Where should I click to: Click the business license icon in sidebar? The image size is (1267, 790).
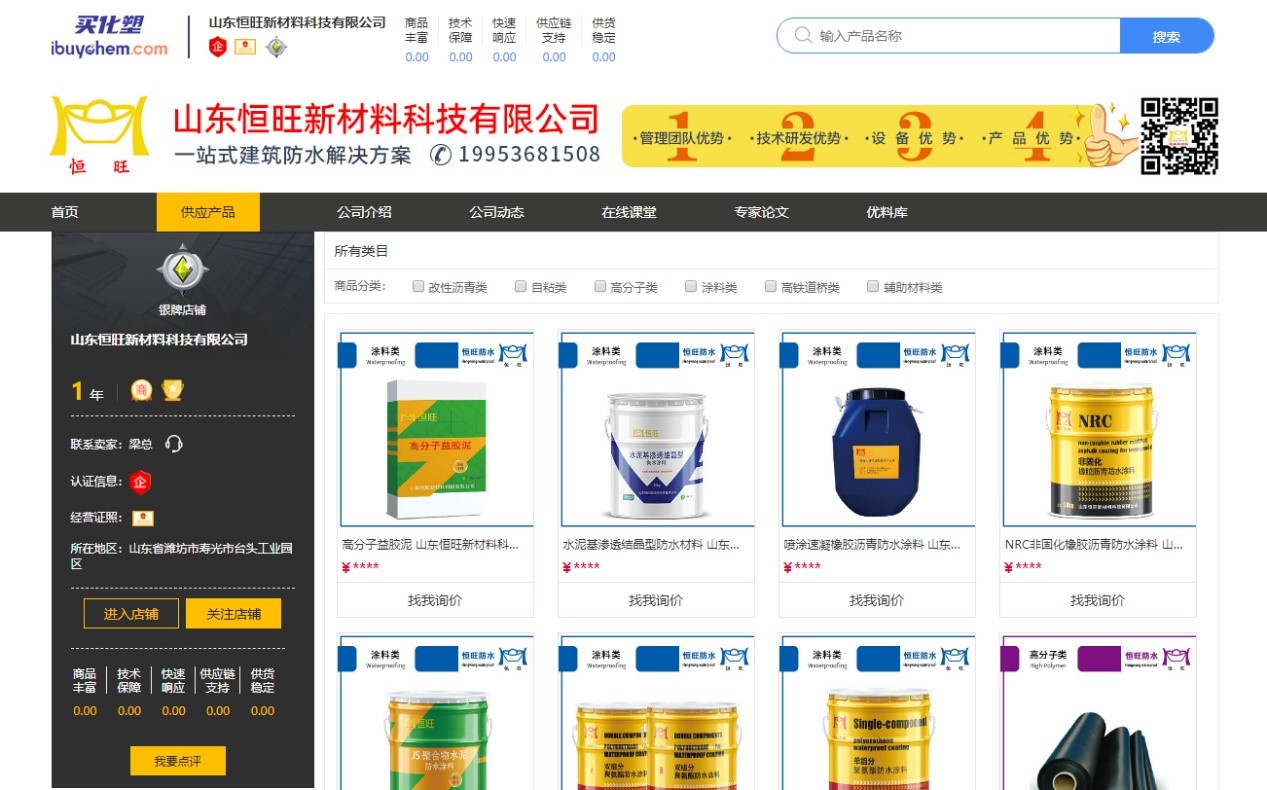(143, 518)
